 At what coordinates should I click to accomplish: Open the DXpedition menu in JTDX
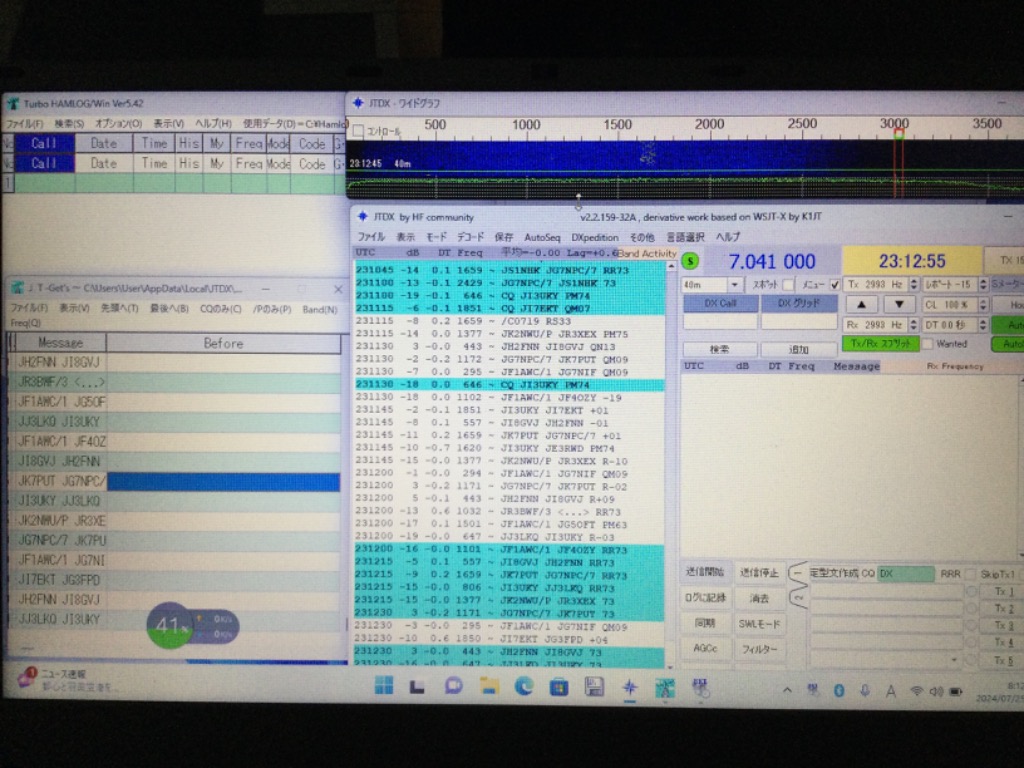[x=594, y=237]
